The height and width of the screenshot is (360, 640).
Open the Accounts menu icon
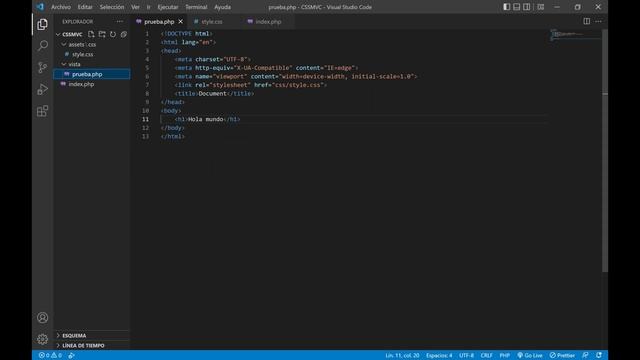pyautogui.click(x=42, y=318)
